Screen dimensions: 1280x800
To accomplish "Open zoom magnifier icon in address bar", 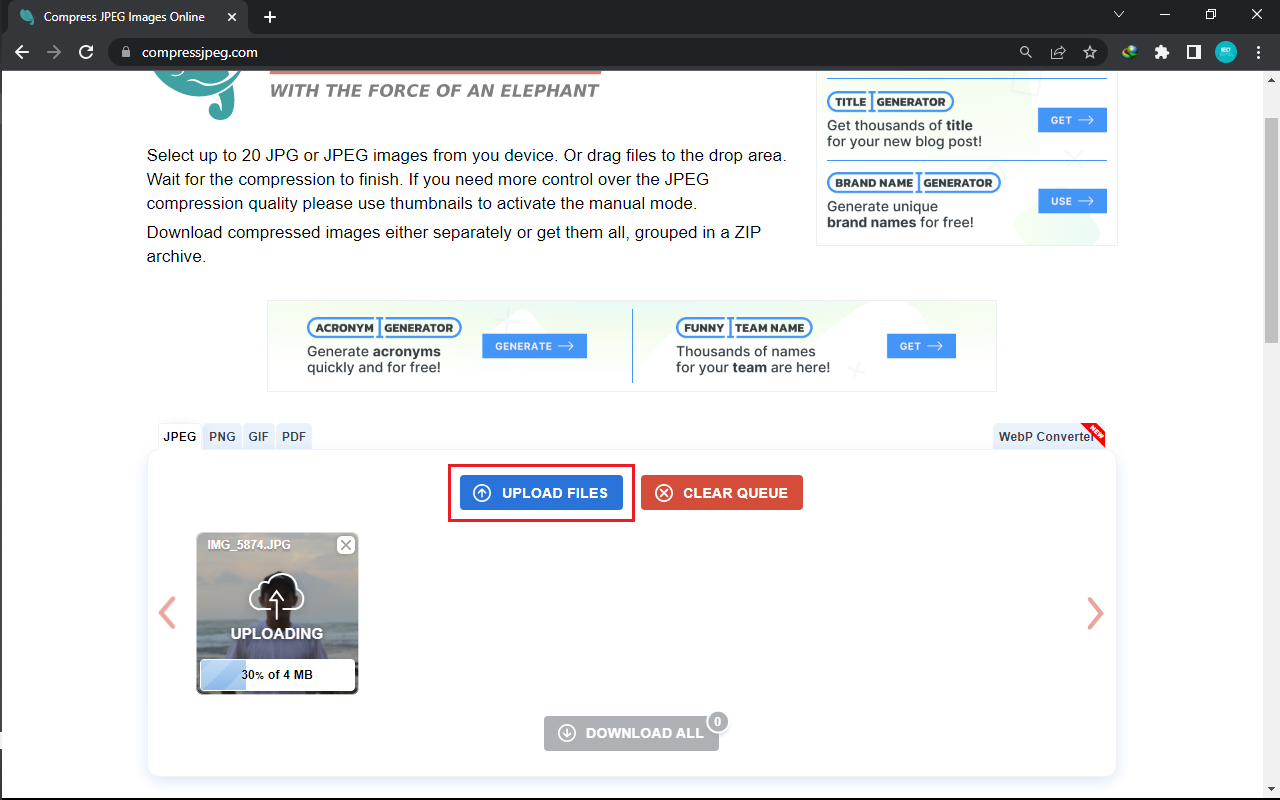I will click(1025, 52).
